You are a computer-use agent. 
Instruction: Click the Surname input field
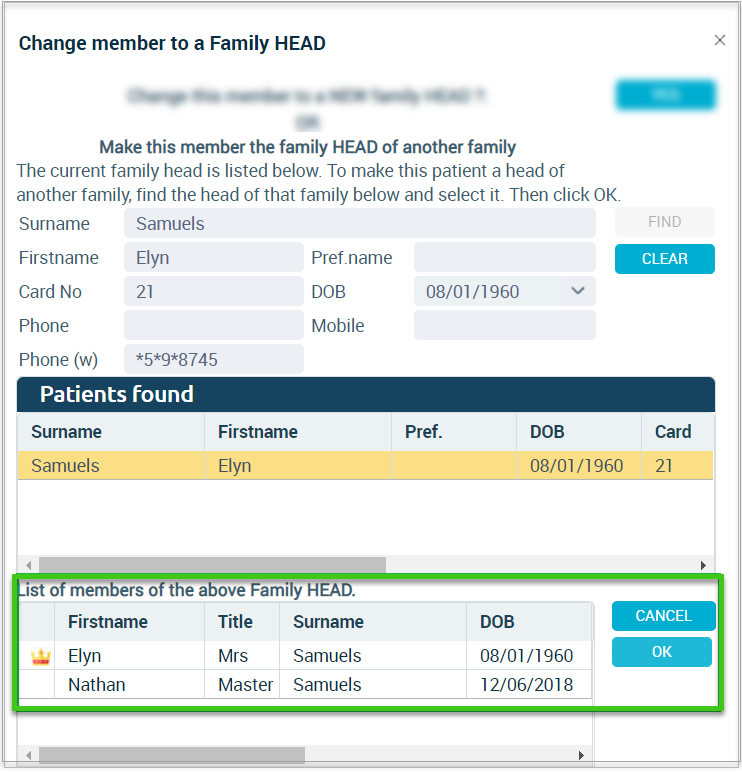click(359, 223)
